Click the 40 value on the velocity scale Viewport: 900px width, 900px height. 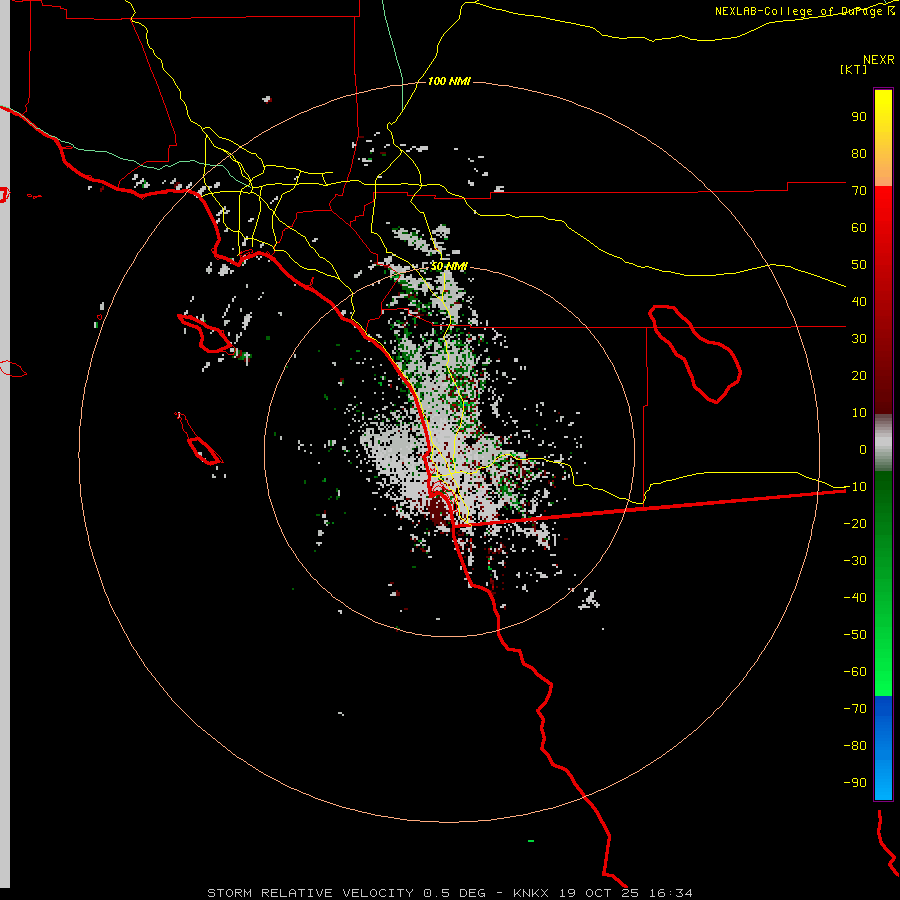(x=859, y=301)
